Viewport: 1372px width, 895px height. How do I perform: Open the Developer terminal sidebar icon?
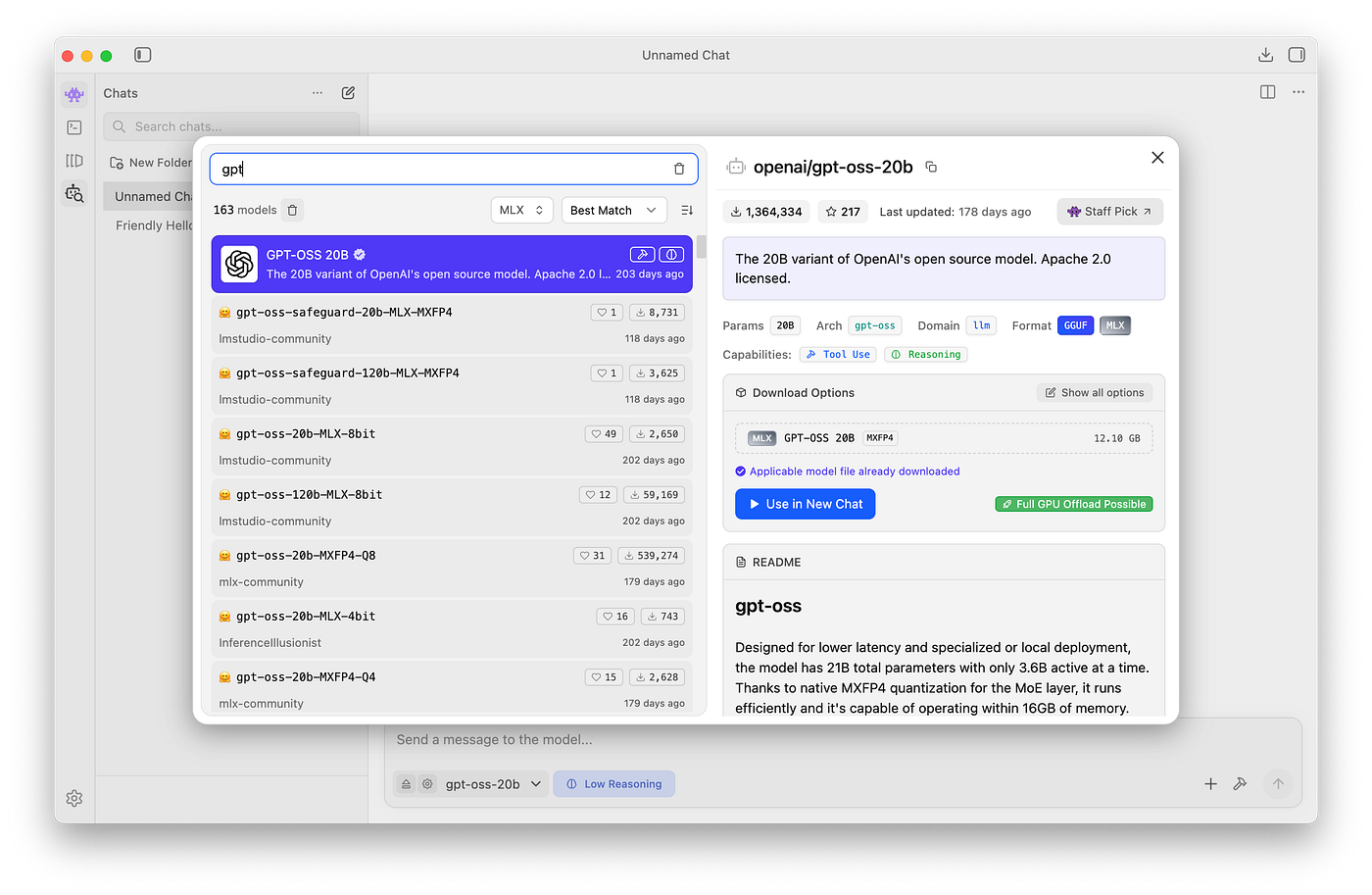click(74, 127)
